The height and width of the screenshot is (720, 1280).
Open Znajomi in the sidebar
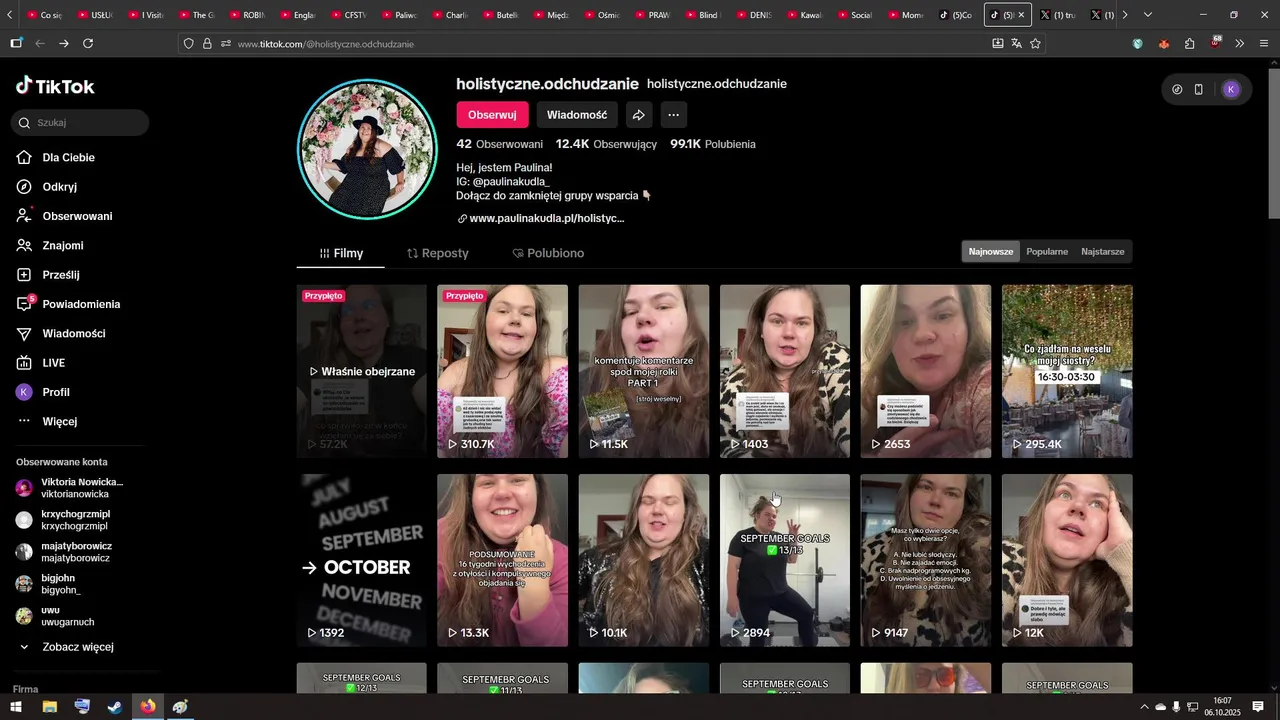click(62, 245)
